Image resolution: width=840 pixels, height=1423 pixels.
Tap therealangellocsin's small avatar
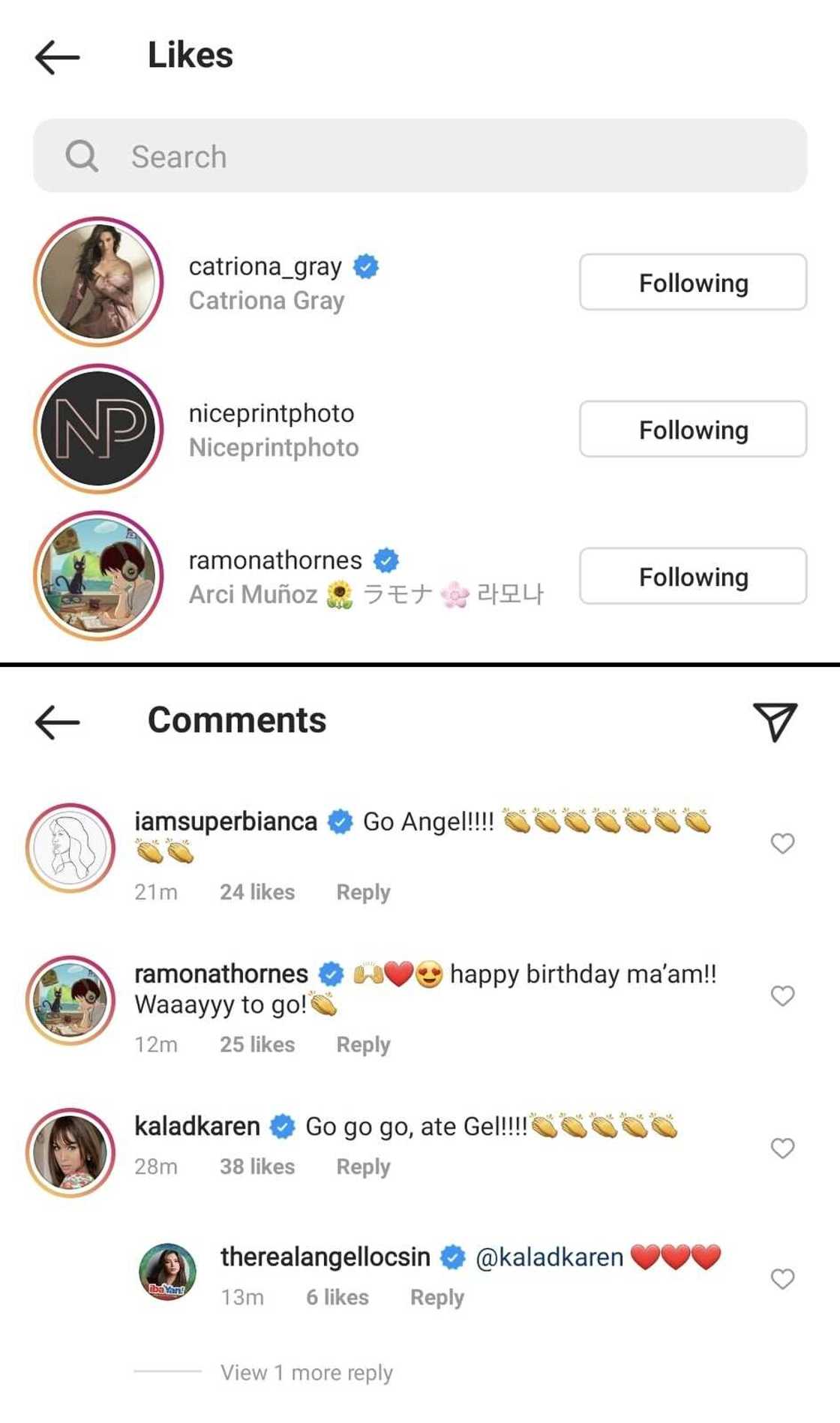click(x=168, y=1272)
